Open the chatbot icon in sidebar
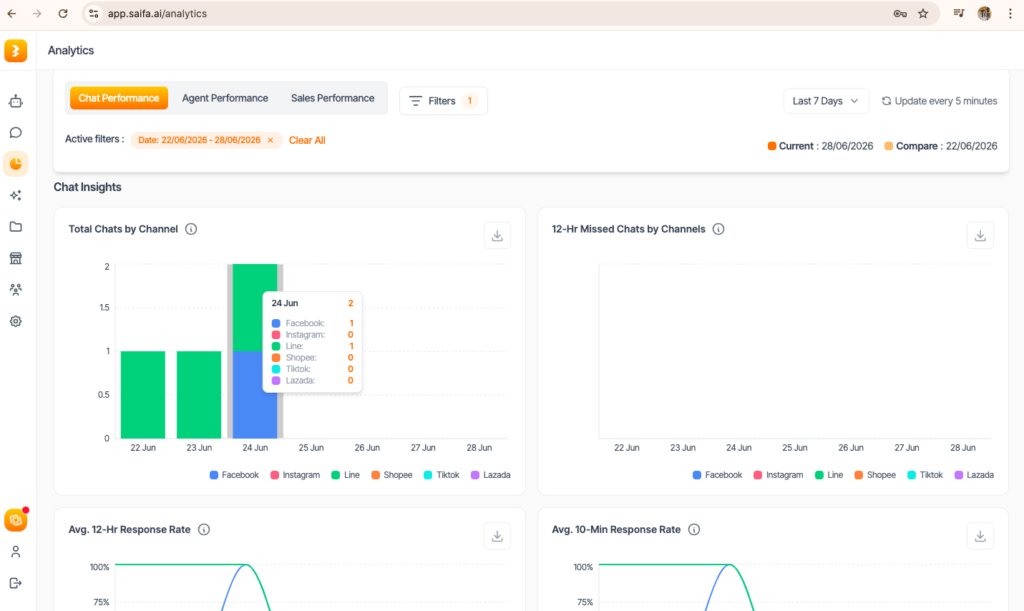Screen dimensions: 1024x611 point(16,101)
